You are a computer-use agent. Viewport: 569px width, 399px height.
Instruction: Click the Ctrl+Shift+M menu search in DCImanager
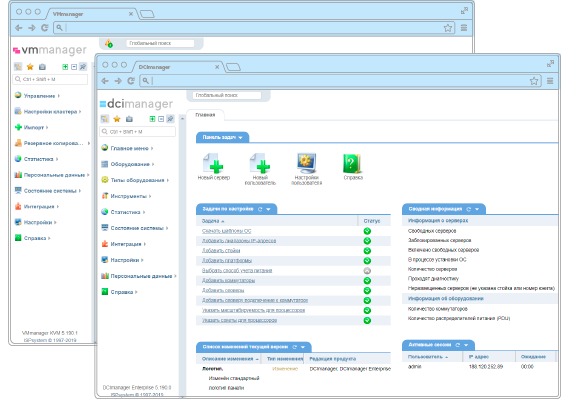[138, 132]
